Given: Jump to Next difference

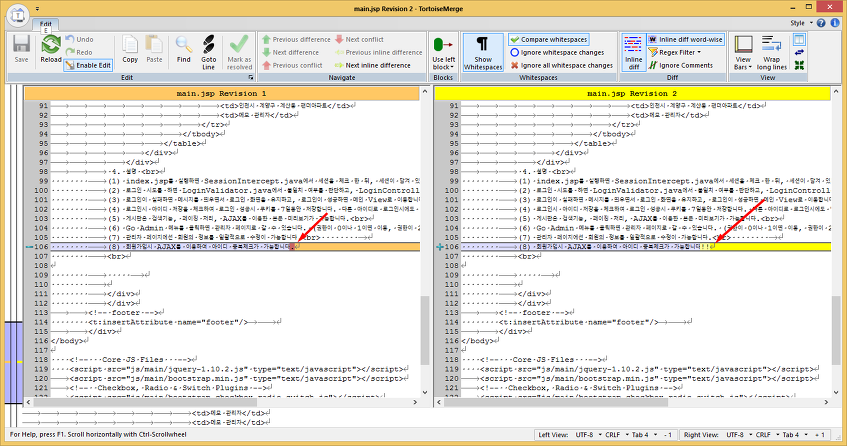Looking at the screenshot, I should (291, 52).
